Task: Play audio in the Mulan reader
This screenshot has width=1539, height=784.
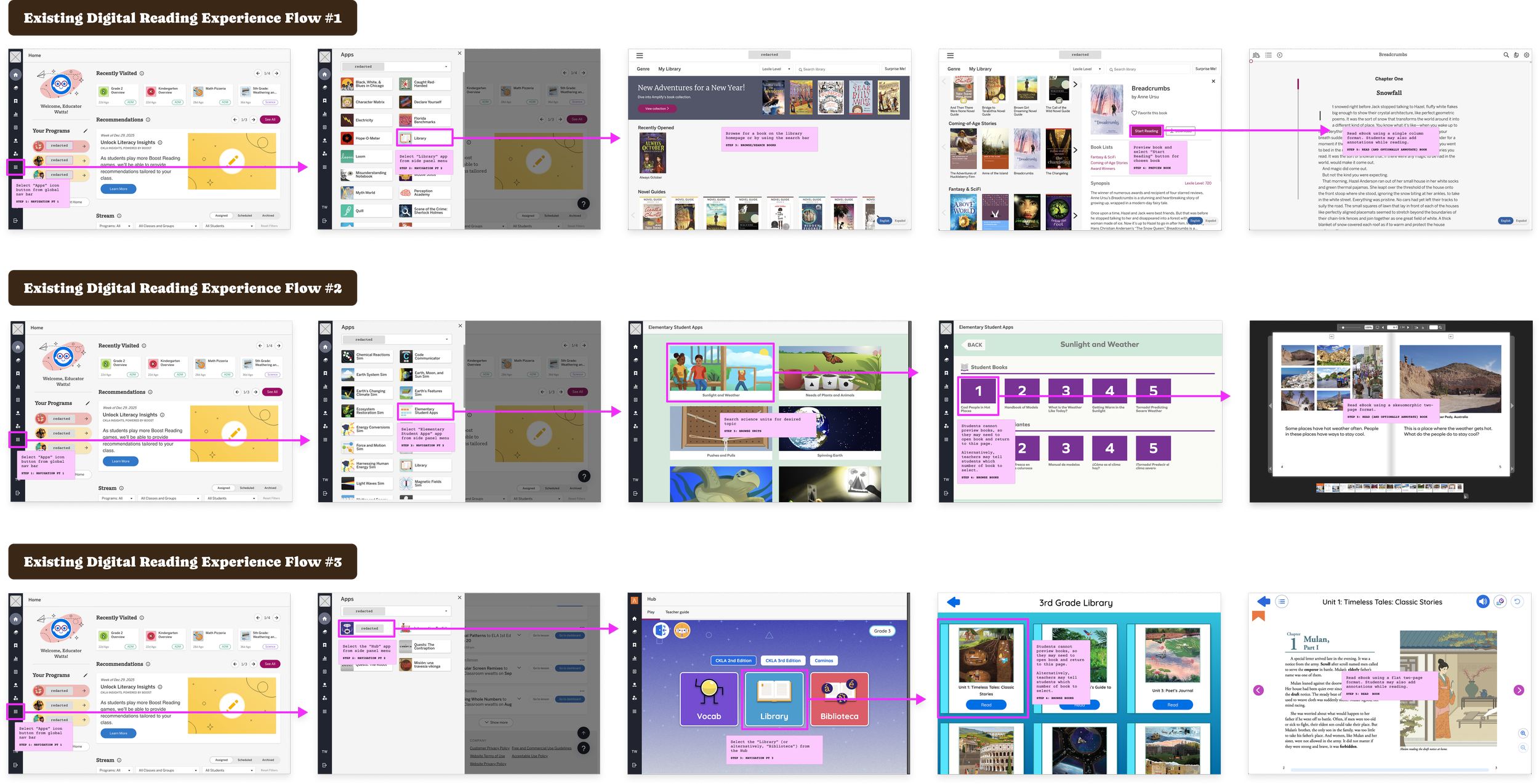Action: (1482, 602)
